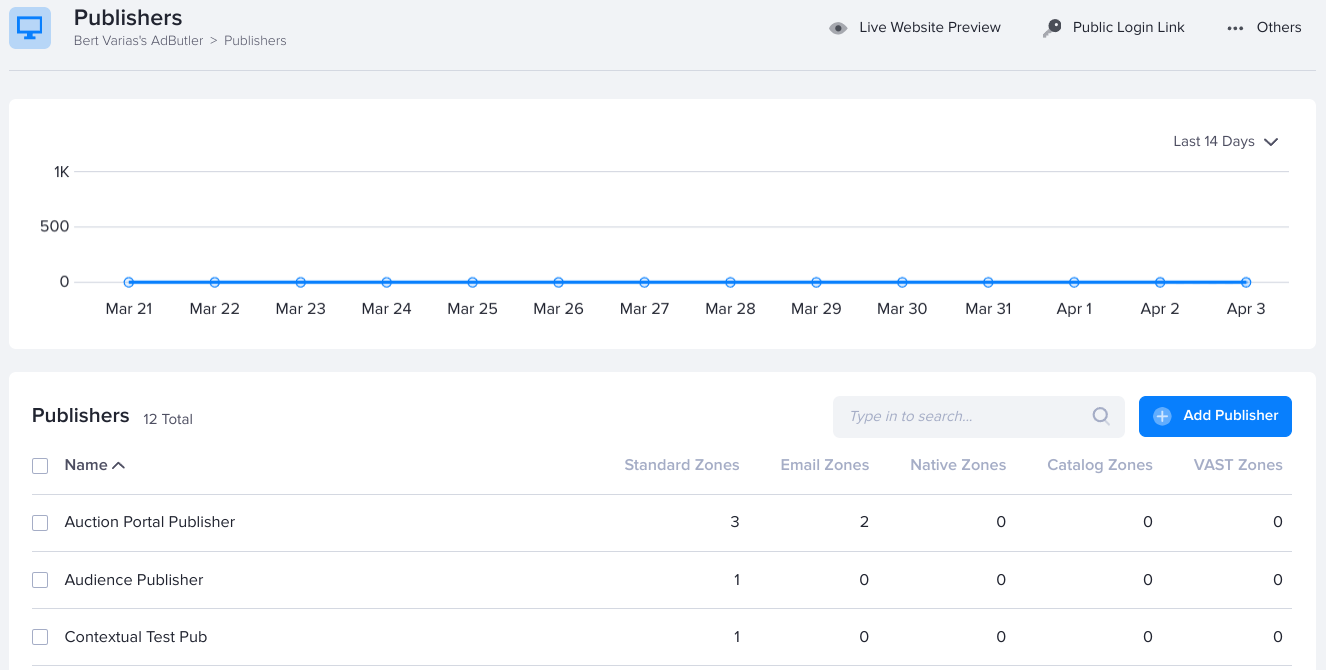The width and height of the screenshot is (1326, 670).
Task: Focus the publisher search field
Action: [979, 416]
